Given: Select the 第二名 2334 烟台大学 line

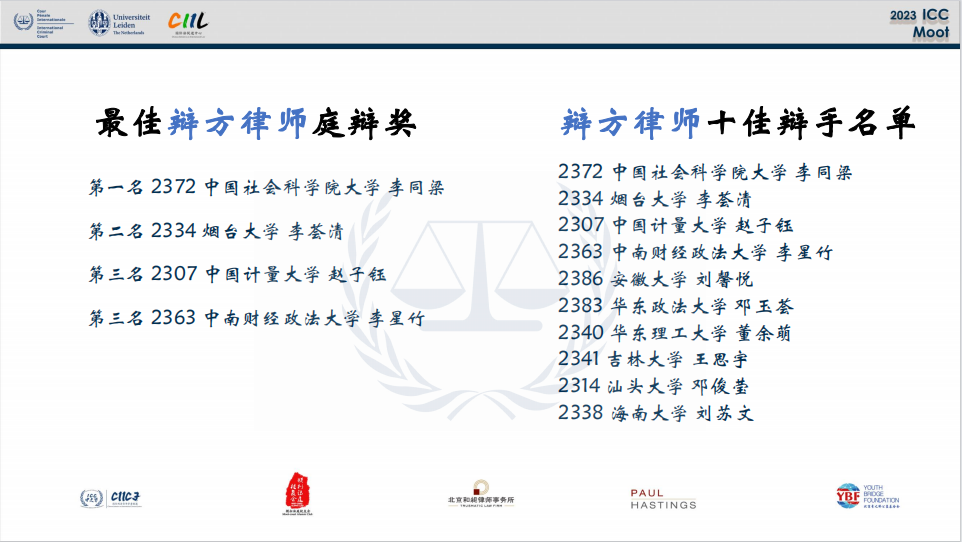Looking at the screenshot, I should (216, 232).
